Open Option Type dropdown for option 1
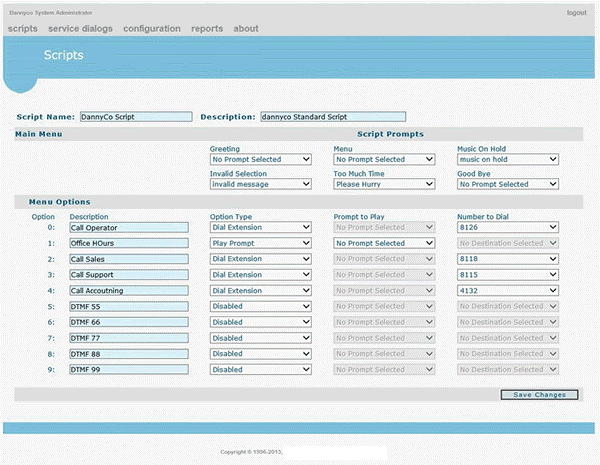Screen dimensions: 600x465 point(261,243)
